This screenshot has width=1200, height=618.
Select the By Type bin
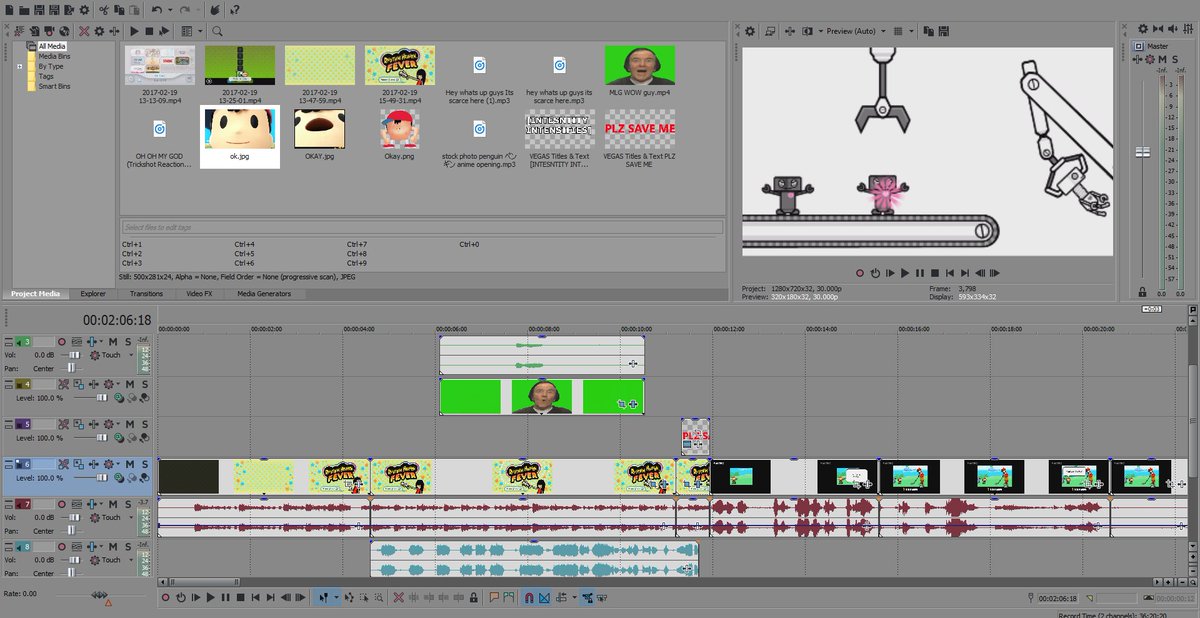50,66
